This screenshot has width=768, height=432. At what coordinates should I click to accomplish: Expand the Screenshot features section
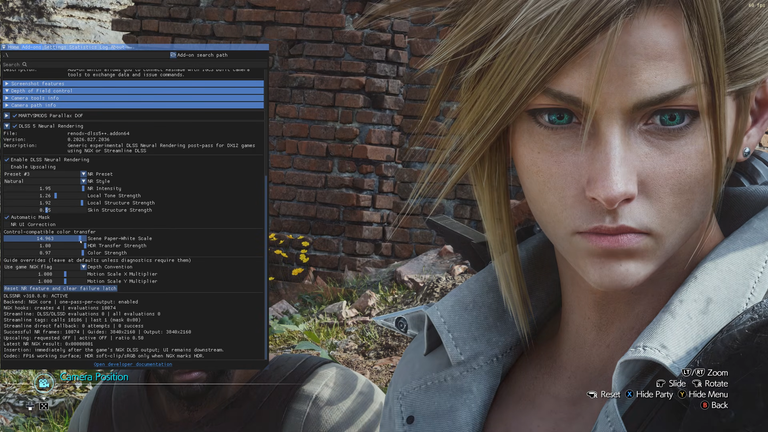133,84
